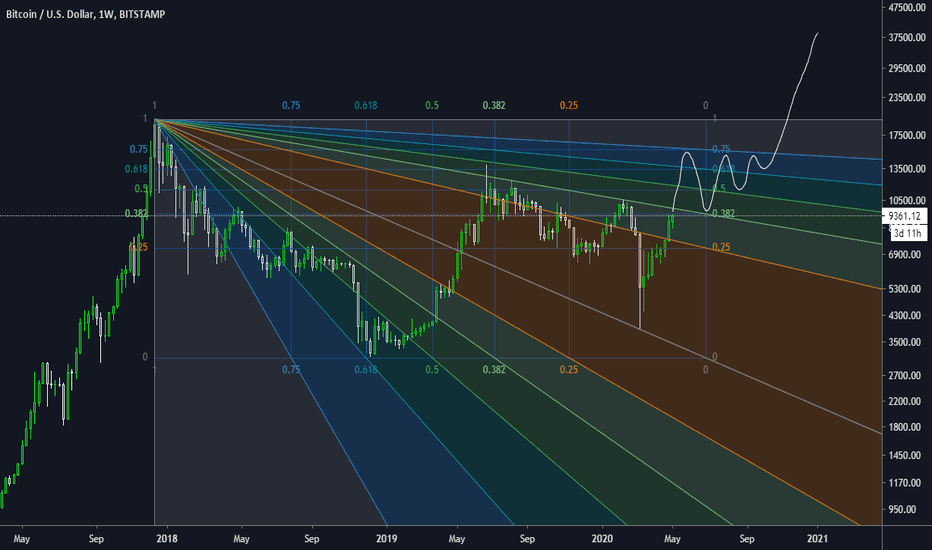Click the 0.618 label left of the 2018 candles

click(x=136, y=169)
